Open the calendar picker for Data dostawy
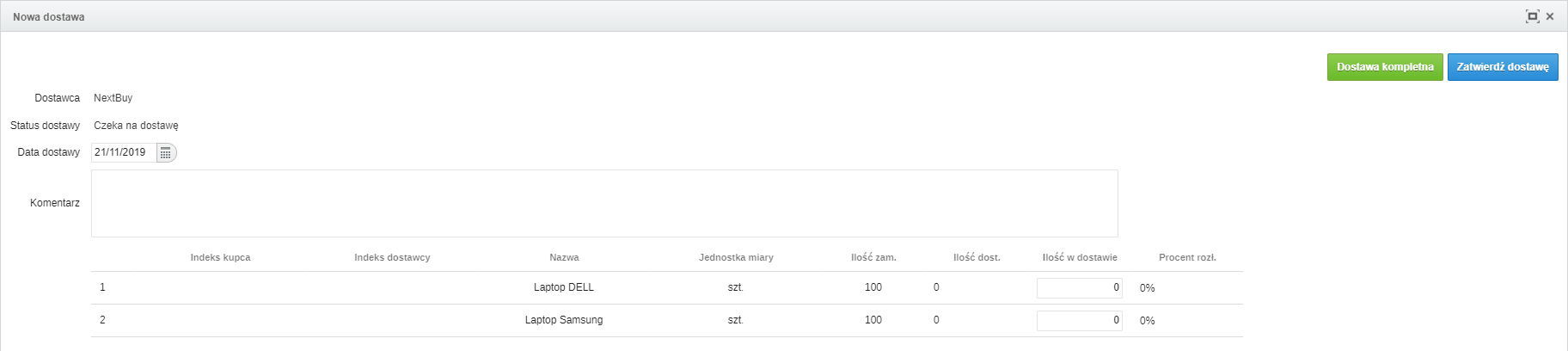This screenshot has width=1568, height=351. click(166, 153)
